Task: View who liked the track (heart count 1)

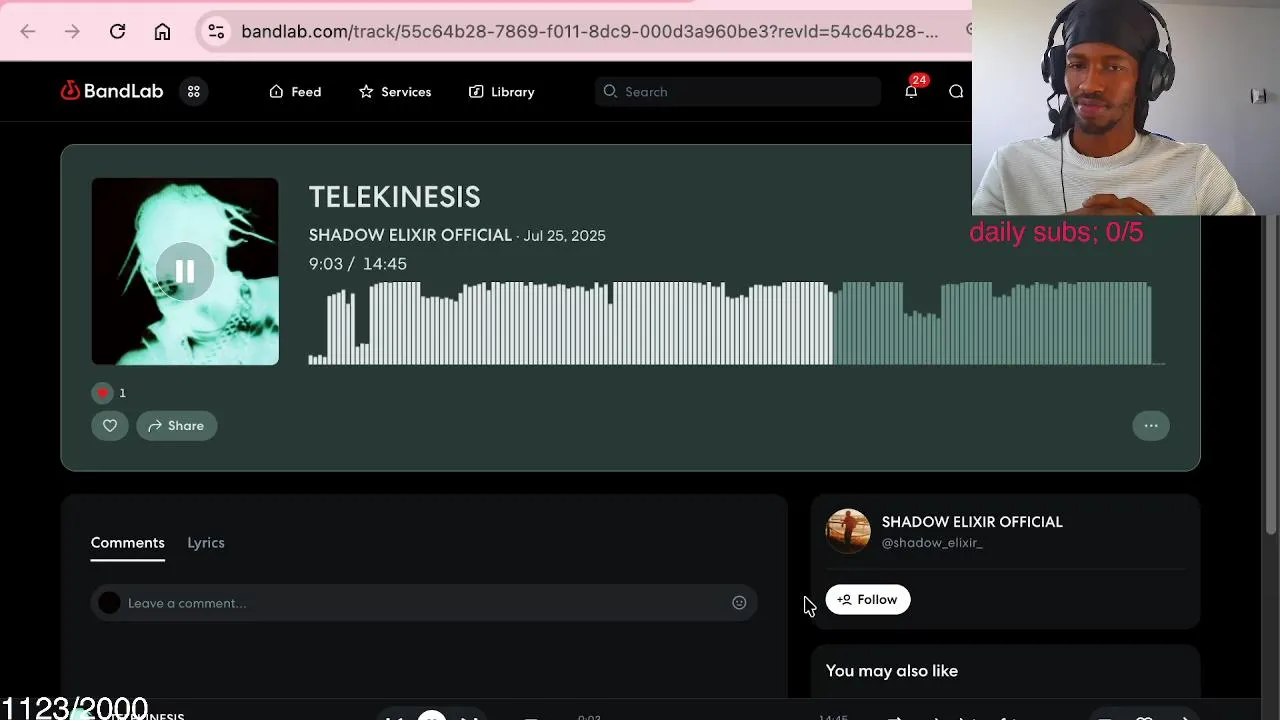Action: [x=109, y=393]
